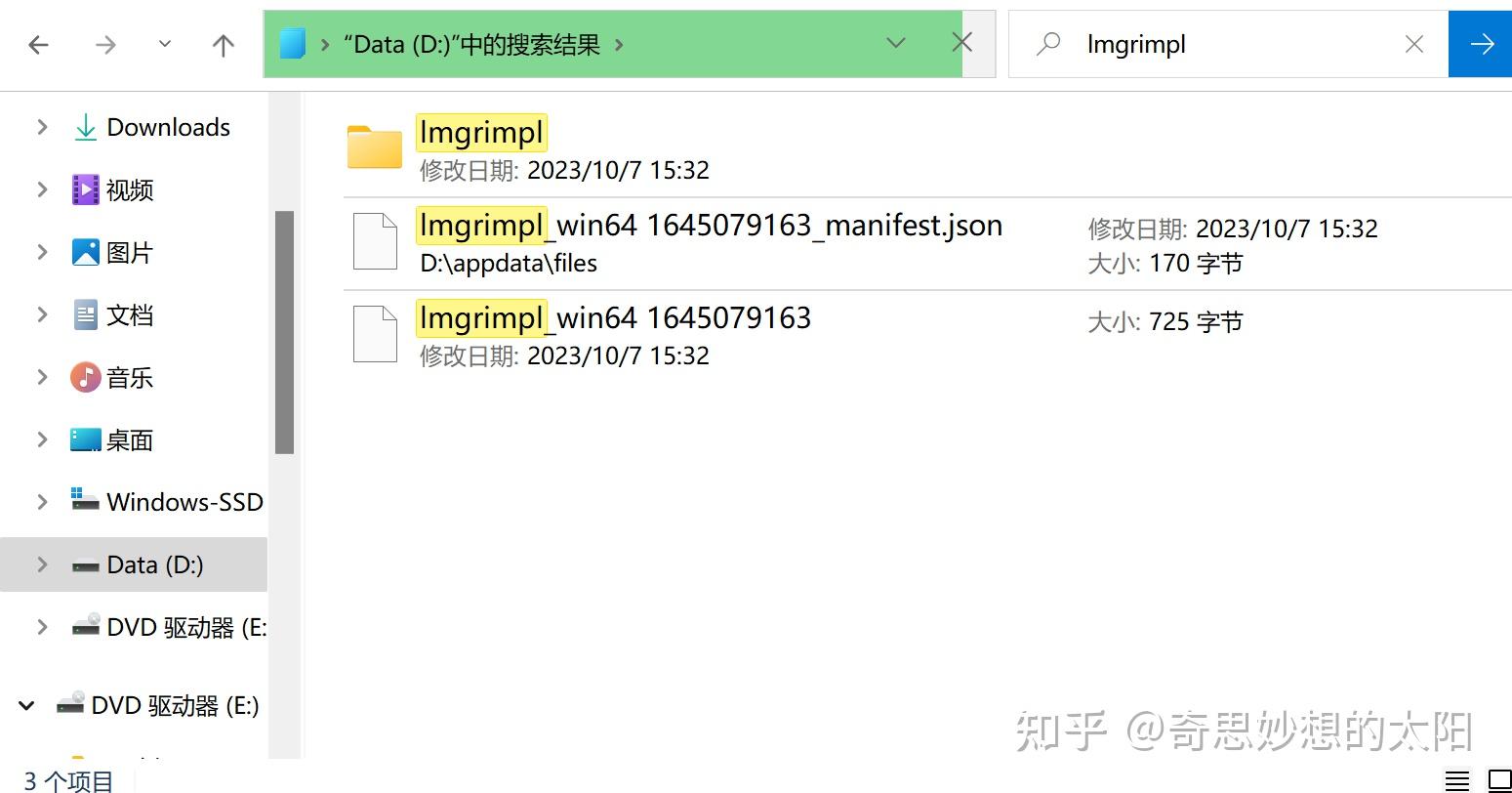Select the lmgrimpl_win64 manifest.json file
Screen dimensions: 1512x793
click(x=710, y=226)
